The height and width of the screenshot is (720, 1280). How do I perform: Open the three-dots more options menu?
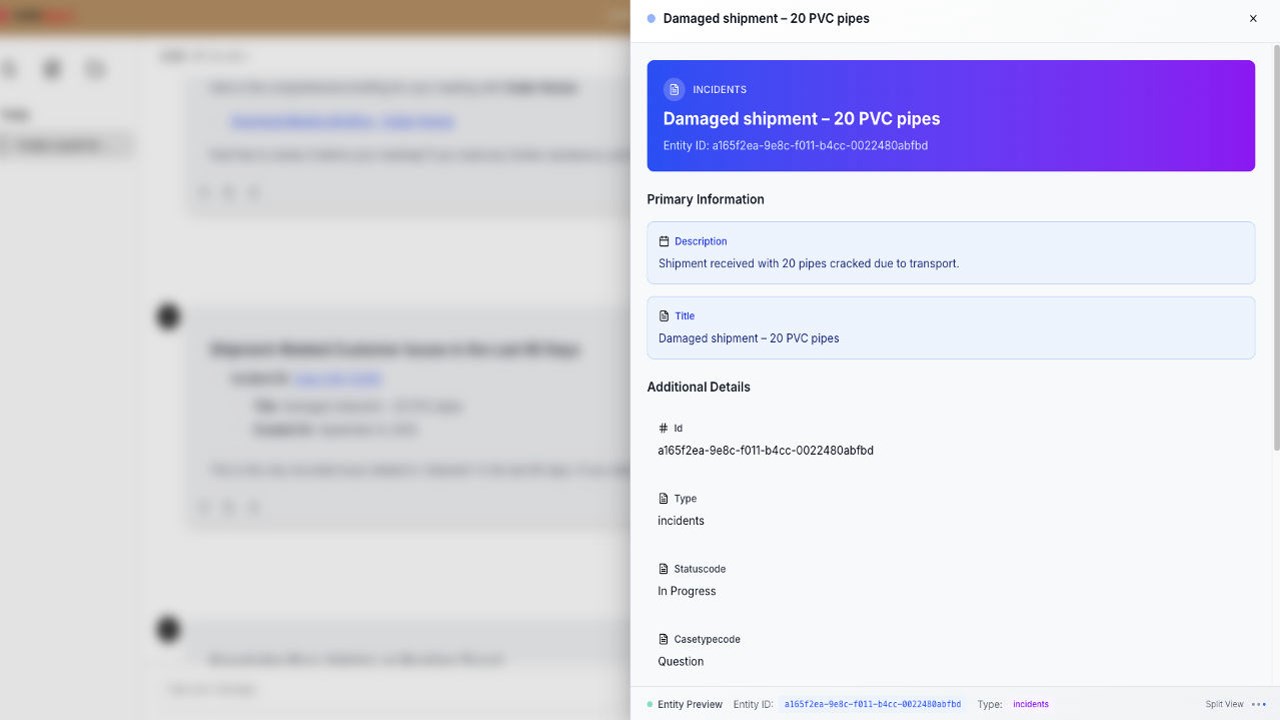[x=1258, y=704]
